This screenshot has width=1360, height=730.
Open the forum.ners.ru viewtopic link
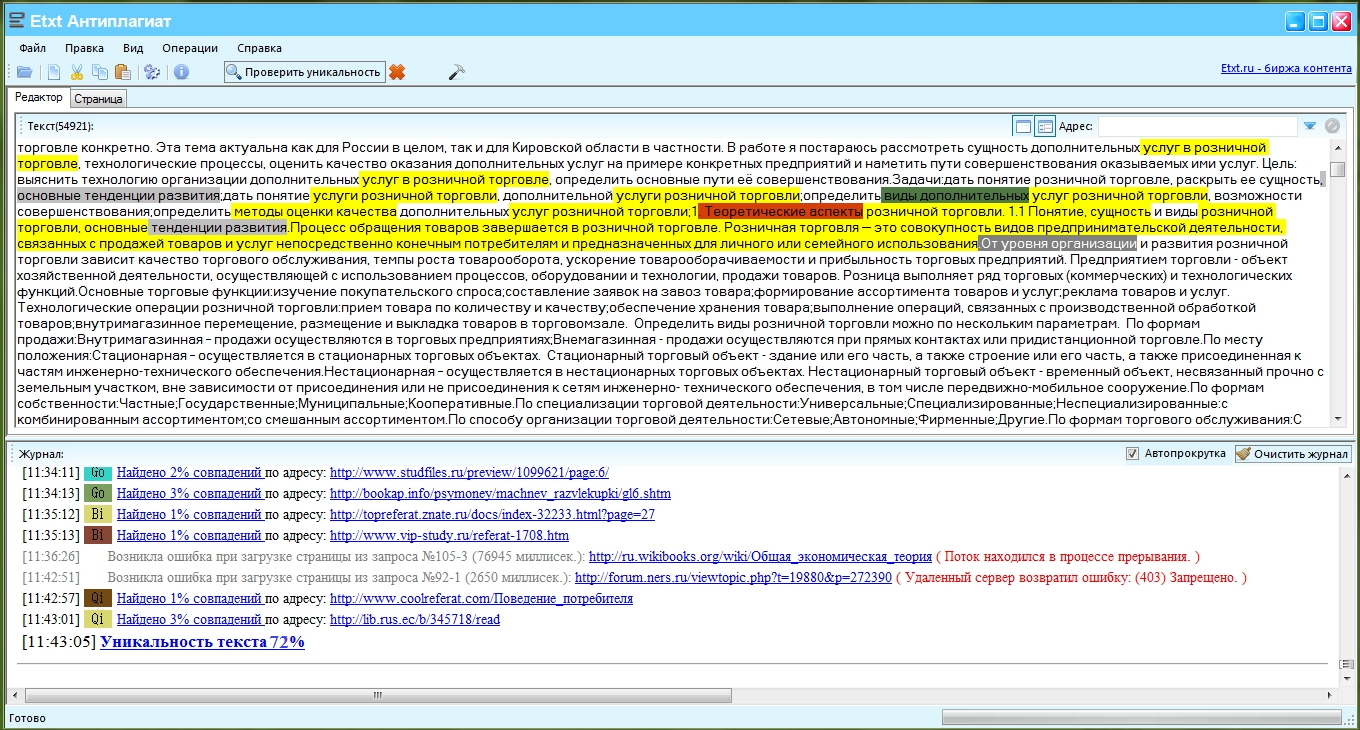pyautogui.click(x=733, y=578)
